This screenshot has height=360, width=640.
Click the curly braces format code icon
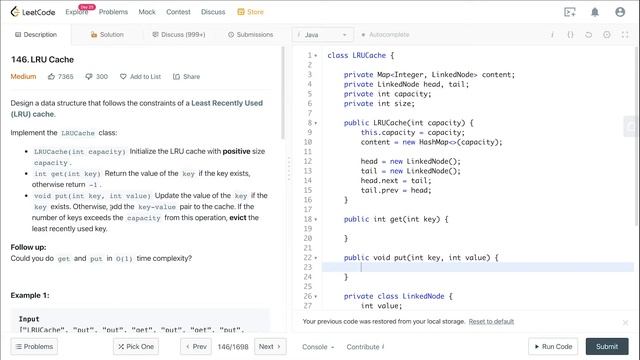click(570, 35)
